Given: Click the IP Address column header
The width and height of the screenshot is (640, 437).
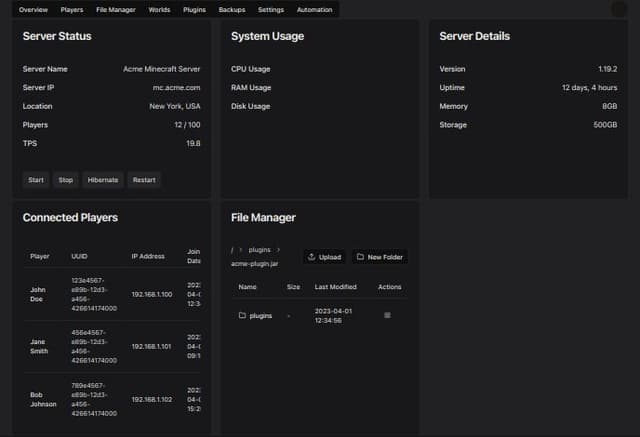Looking at the screenshot, I should coord(148,256).
